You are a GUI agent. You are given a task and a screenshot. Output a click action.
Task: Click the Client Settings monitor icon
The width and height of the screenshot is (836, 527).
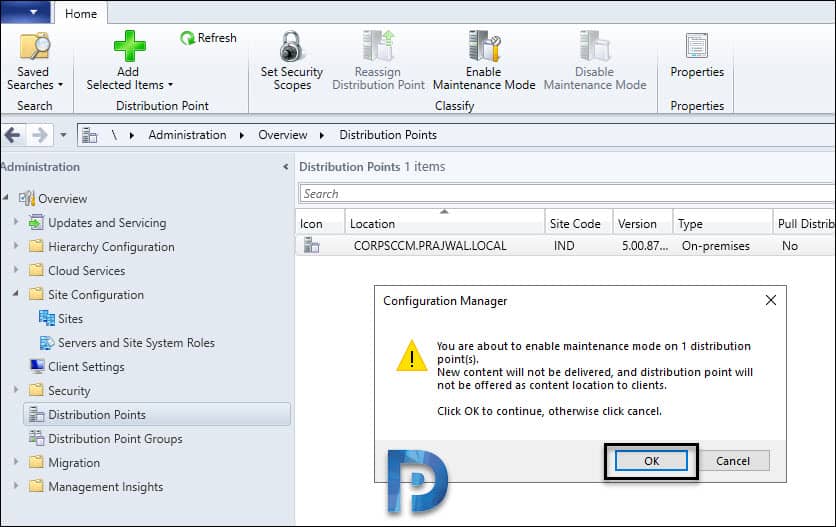point(37,366)
